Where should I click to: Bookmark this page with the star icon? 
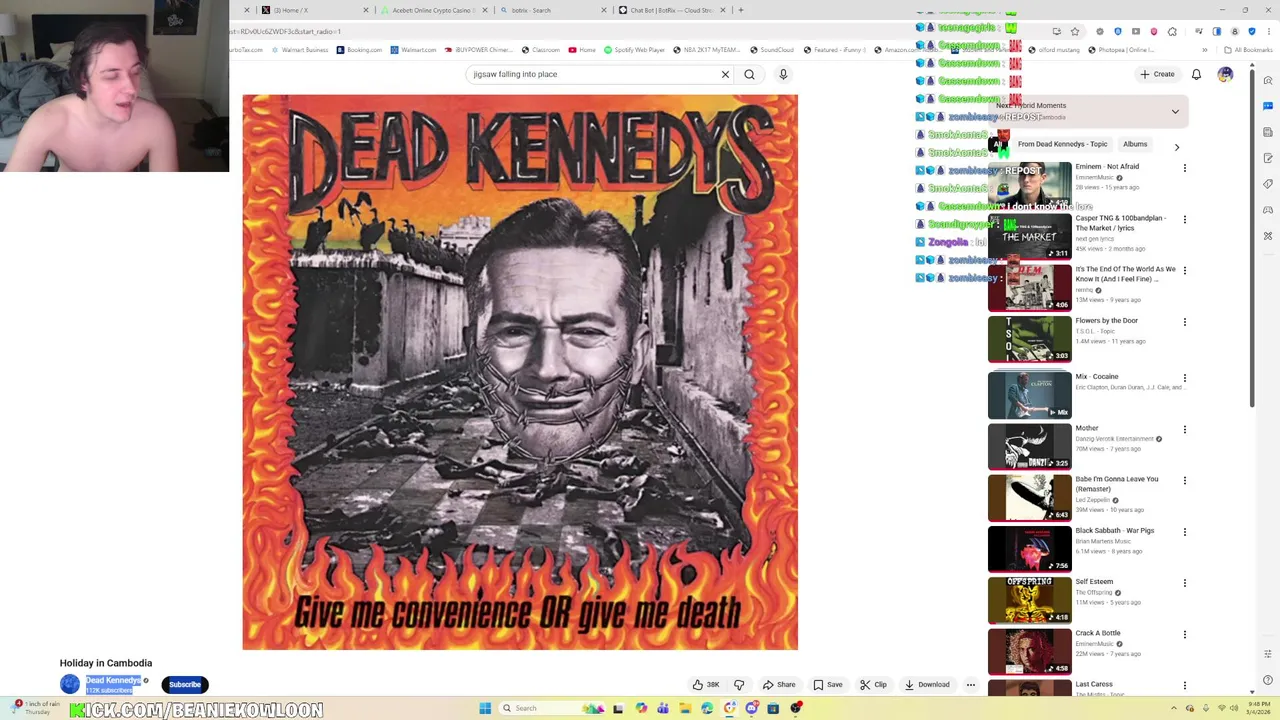point(1075,31)
